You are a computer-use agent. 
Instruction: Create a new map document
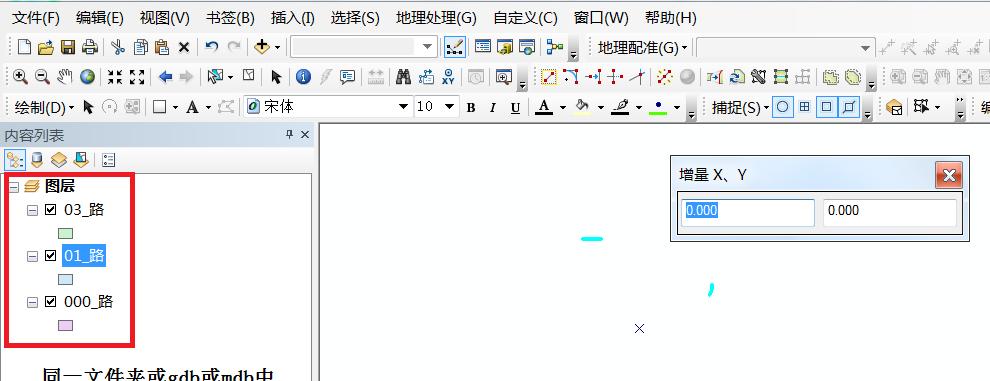[x=23, y=47]
